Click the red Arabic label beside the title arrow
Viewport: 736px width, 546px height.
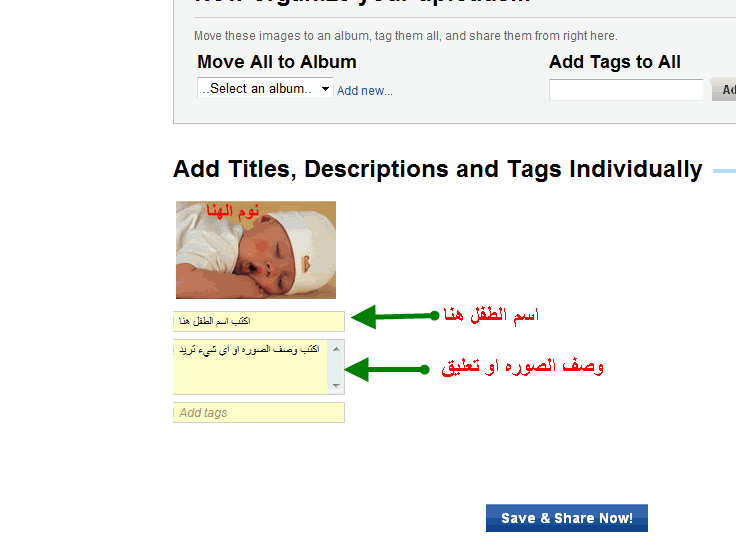pos(491,315)
